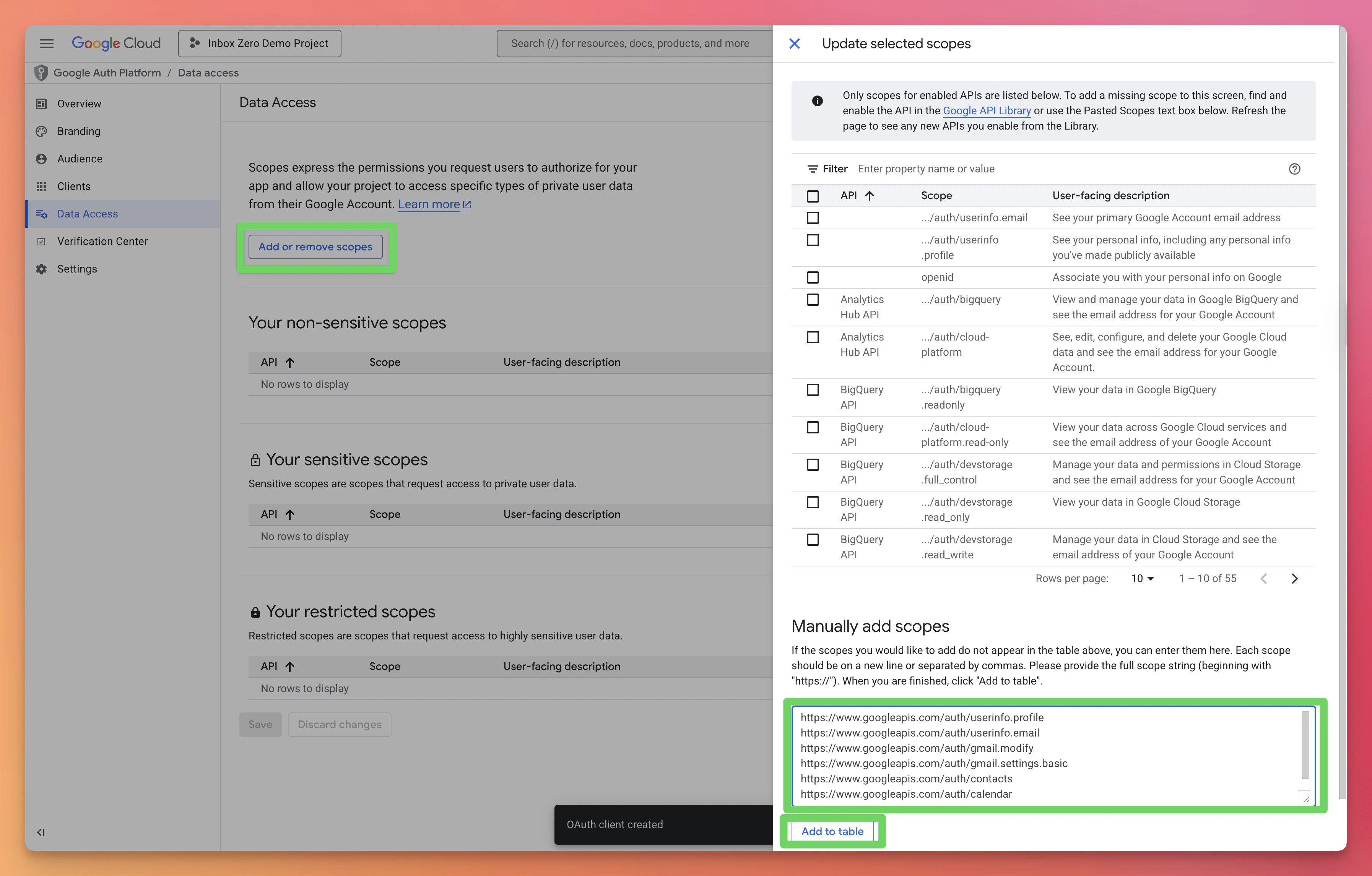Click the Google Cloud logo

(x=116, y=43)
